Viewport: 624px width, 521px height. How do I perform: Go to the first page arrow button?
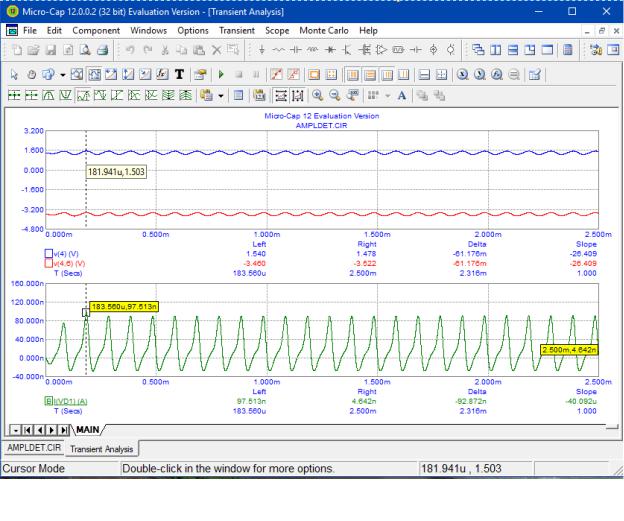tap(27, 430)
